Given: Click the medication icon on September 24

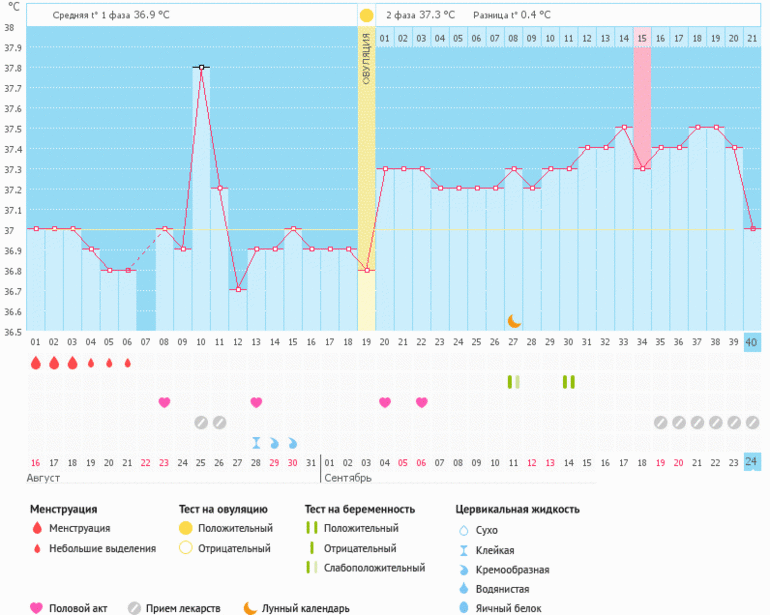Looking at the screenshot, I should tap(752, 422).
